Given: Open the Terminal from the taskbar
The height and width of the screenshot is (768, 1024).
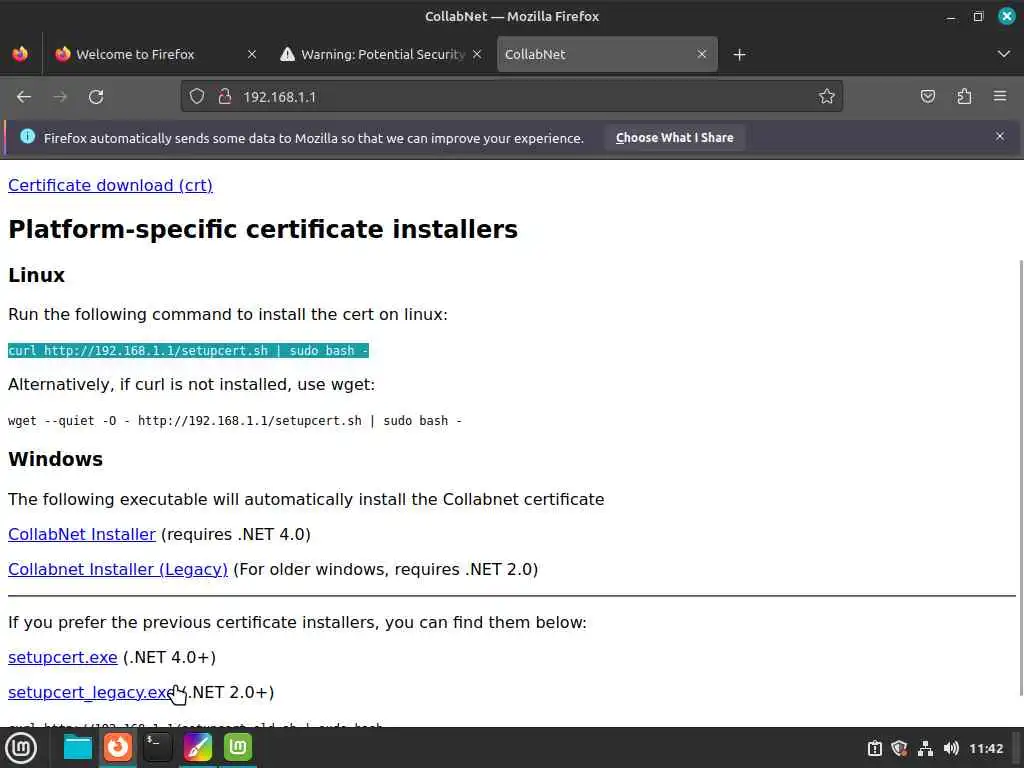Looking at the screenshot, I should tap(157, 747).
